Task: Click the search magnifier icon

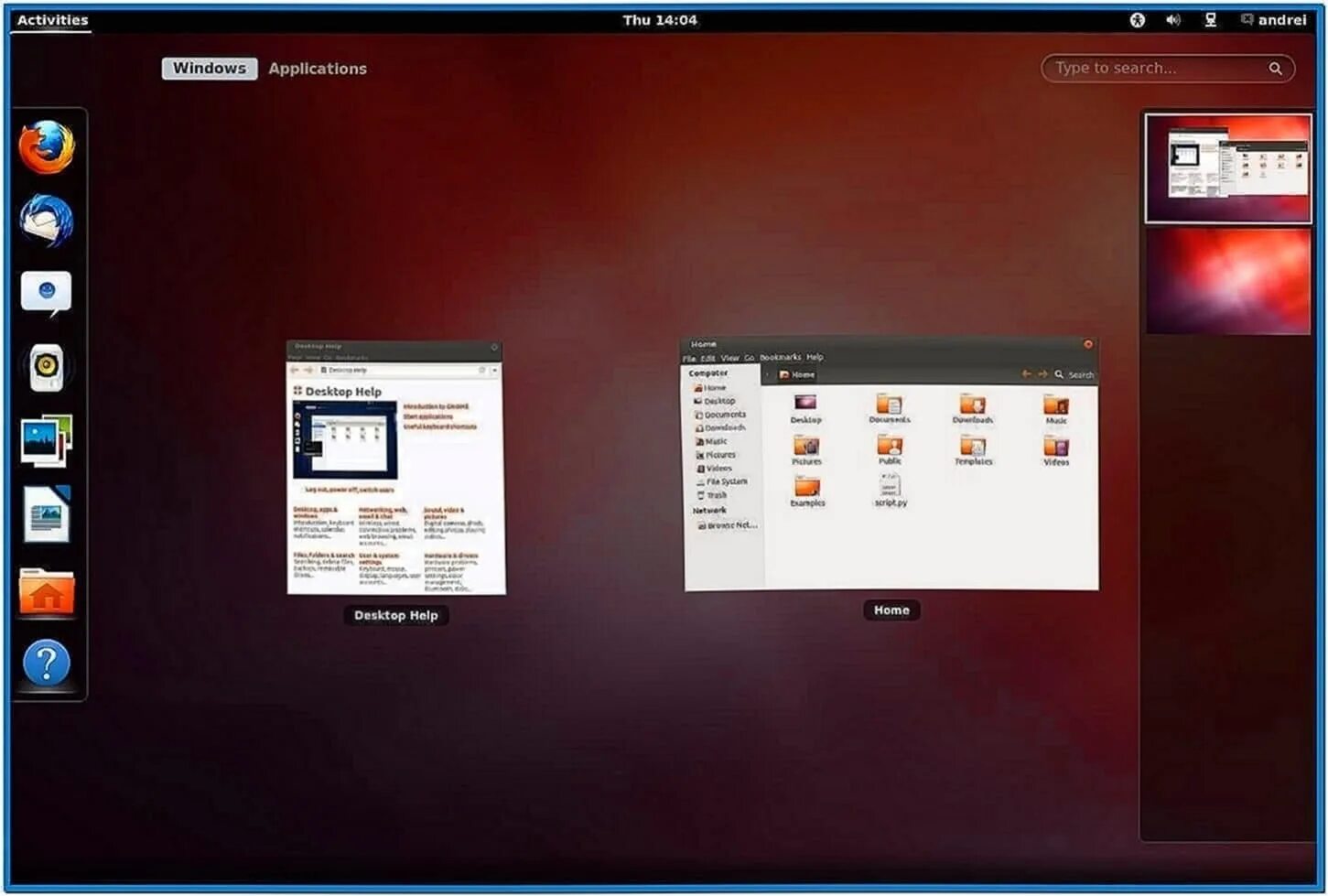Action: 1275,69
